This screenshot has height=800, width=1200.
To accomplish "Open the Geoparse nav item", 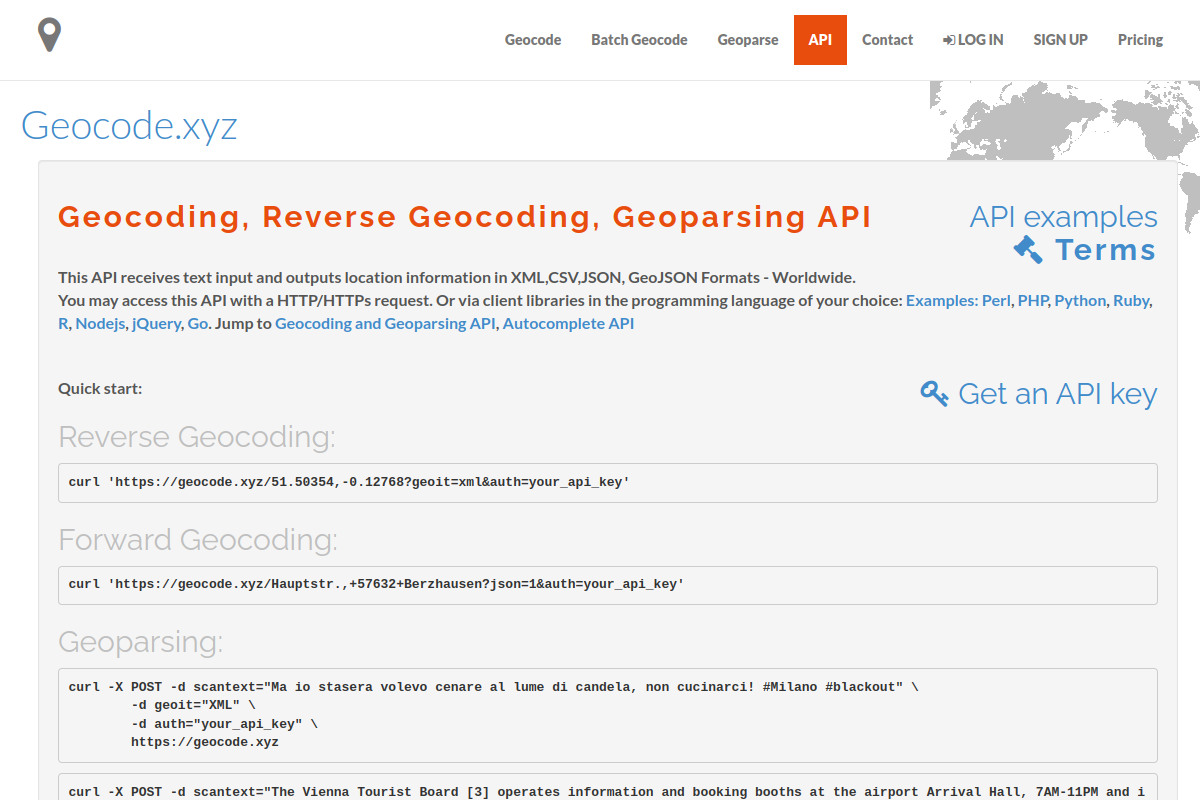I will pos(748,40).
